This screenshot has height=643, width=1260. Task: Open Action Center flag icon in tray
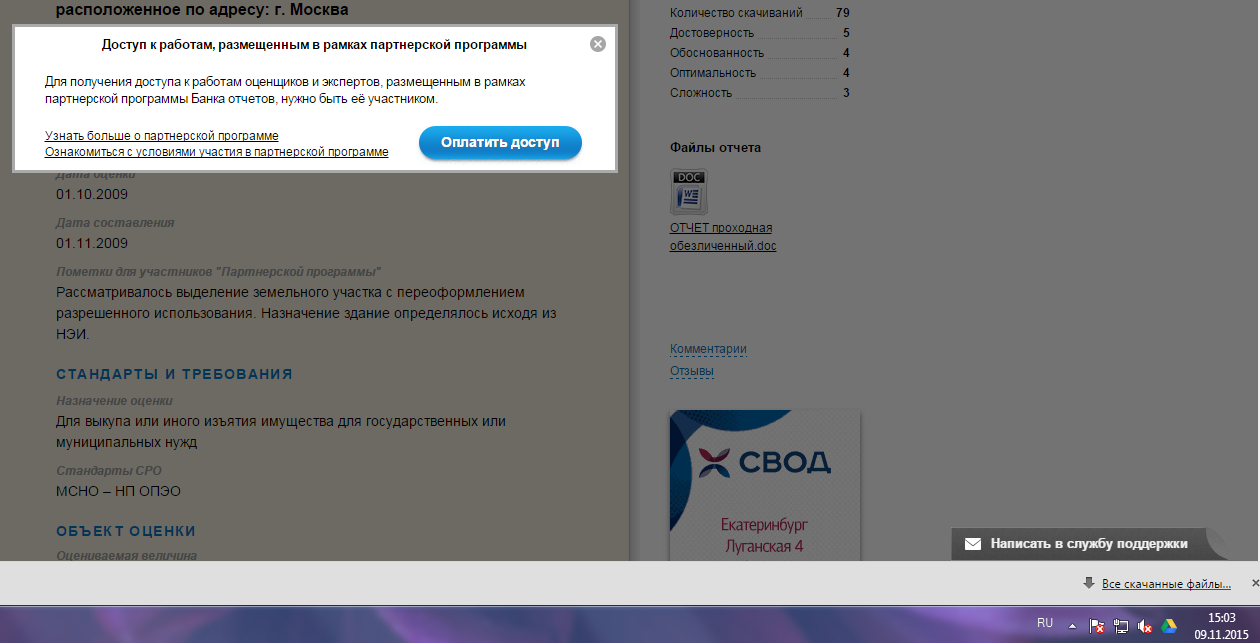(x=1097, y=626)
